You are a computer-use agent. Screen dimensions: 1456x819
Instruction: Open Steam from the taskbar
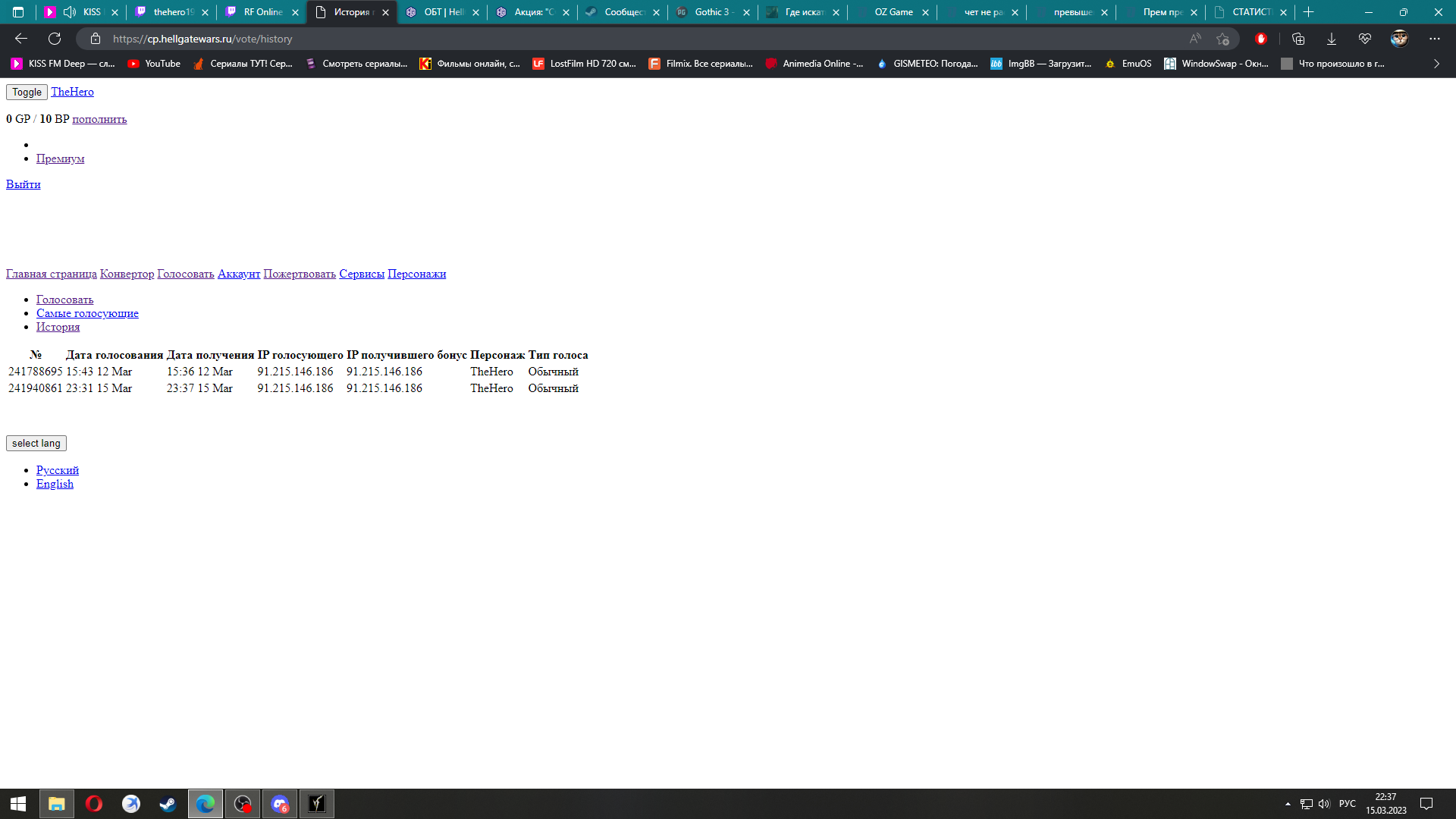pos(168,804)
